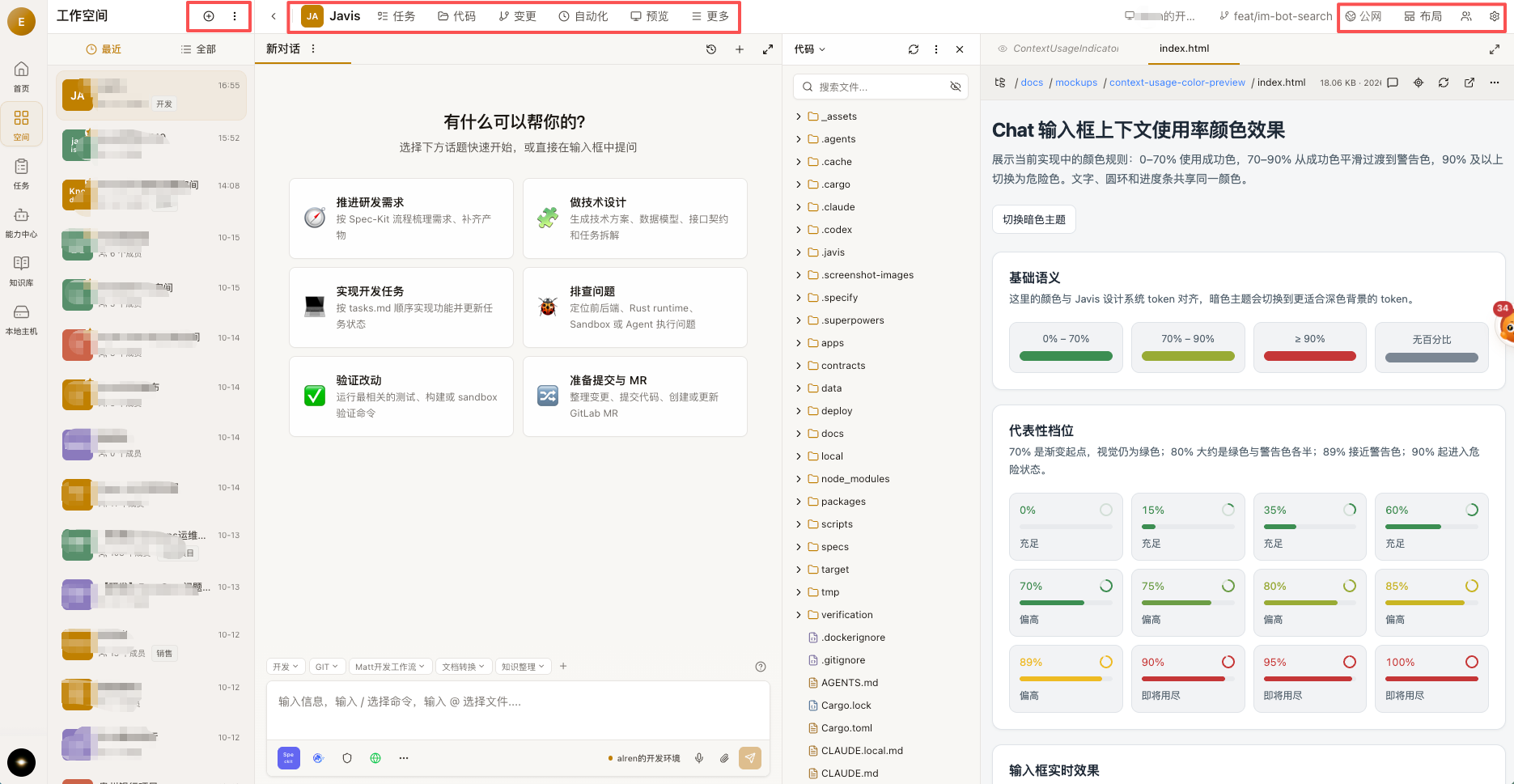
Task: Switch to the 自动化 tab
Action: [583, 16]
